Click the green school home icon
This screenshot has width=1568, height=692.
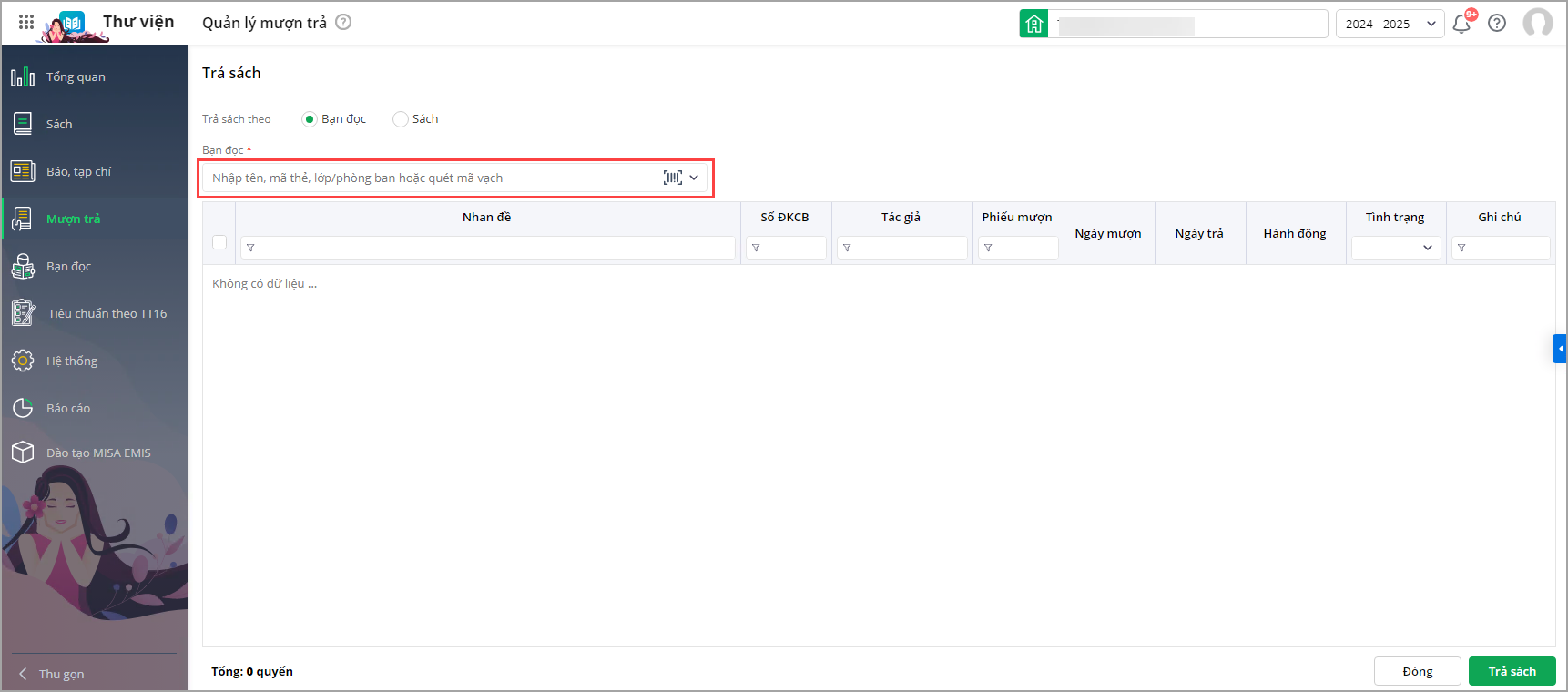[x=1033, y=24]
